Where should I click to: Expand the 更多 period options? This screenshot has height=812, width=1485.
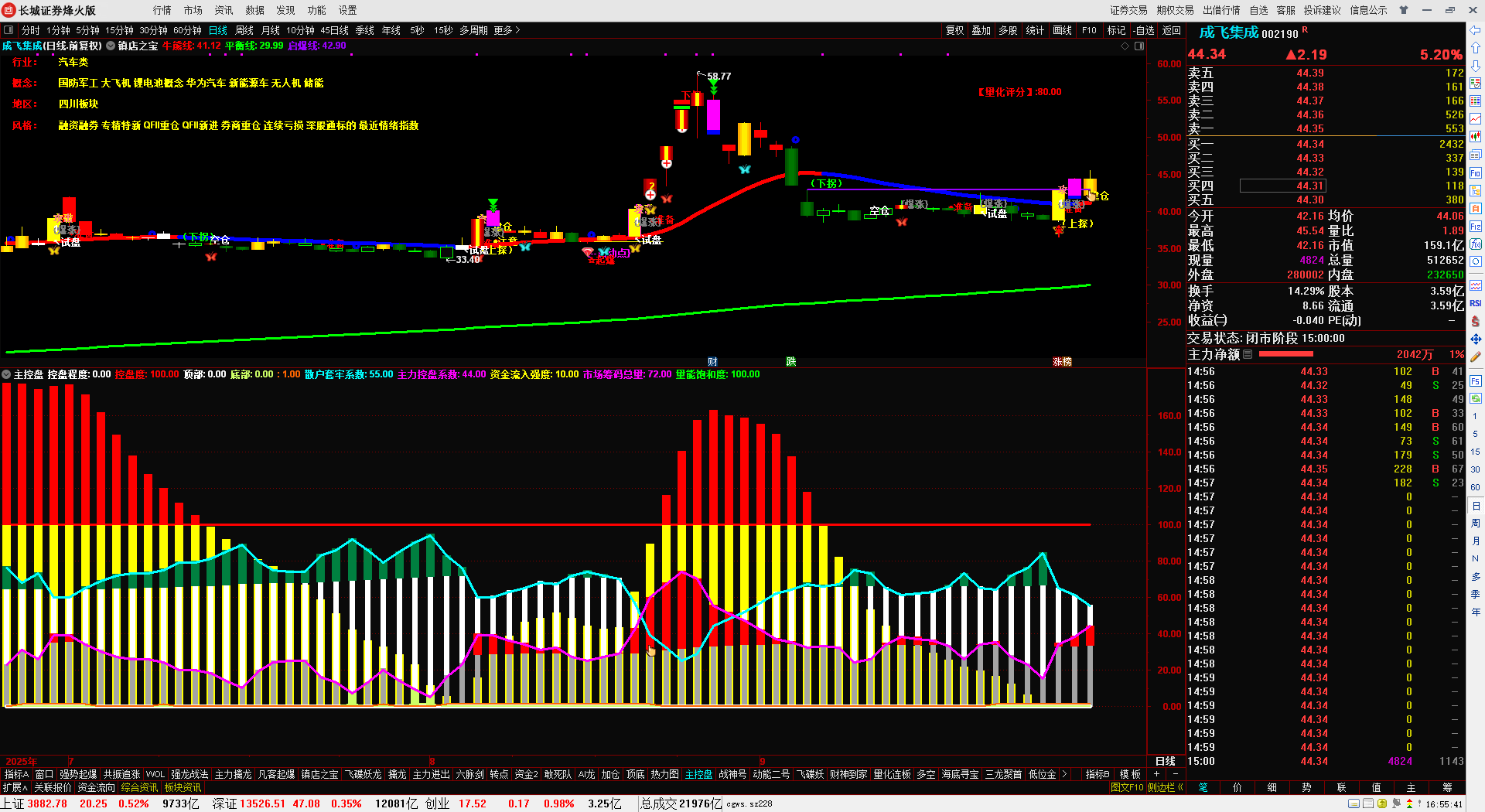(507, 30)
